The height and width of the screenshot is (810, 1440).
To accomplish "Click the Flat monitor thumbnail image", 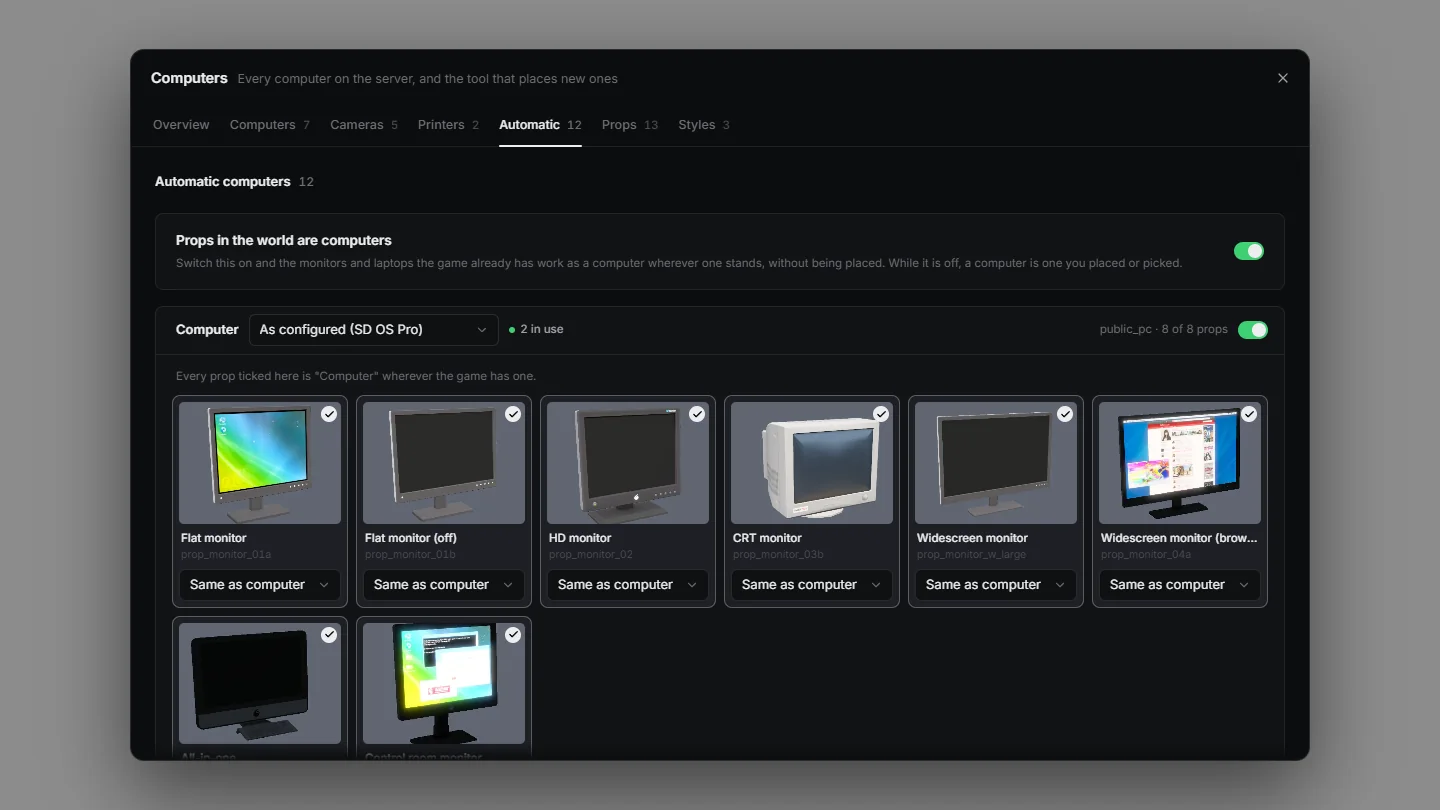I will pos(260,463).
